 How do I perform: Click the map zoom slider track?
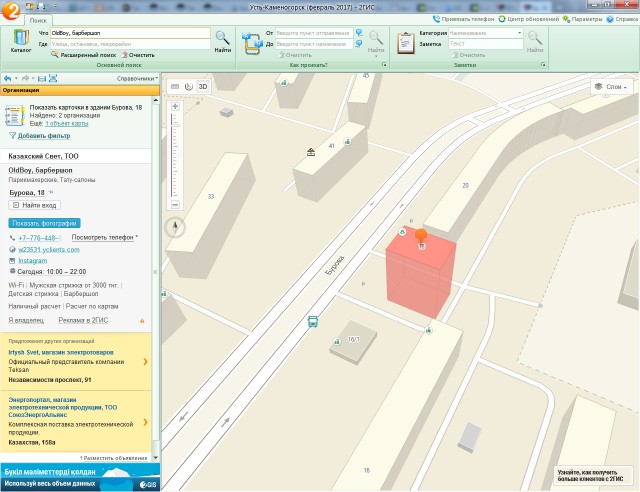(175, 155)
